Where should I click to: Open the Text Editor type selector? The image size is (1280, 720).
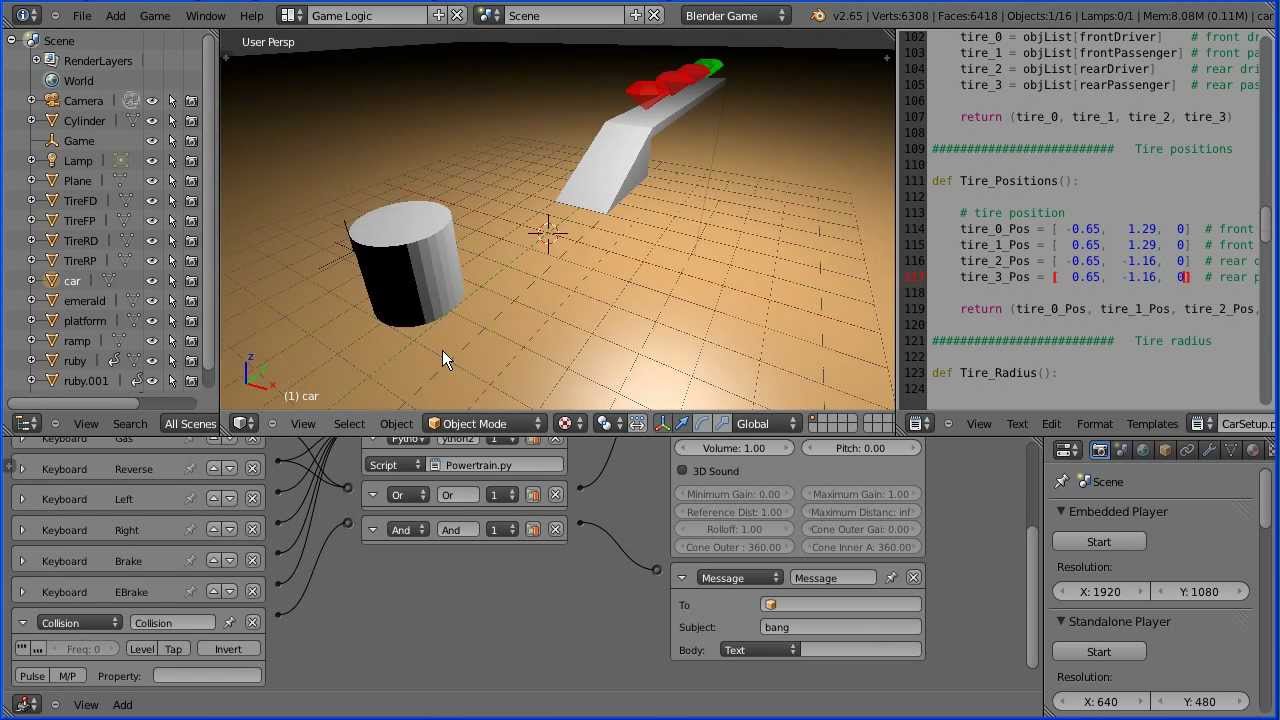click(920, 423)
